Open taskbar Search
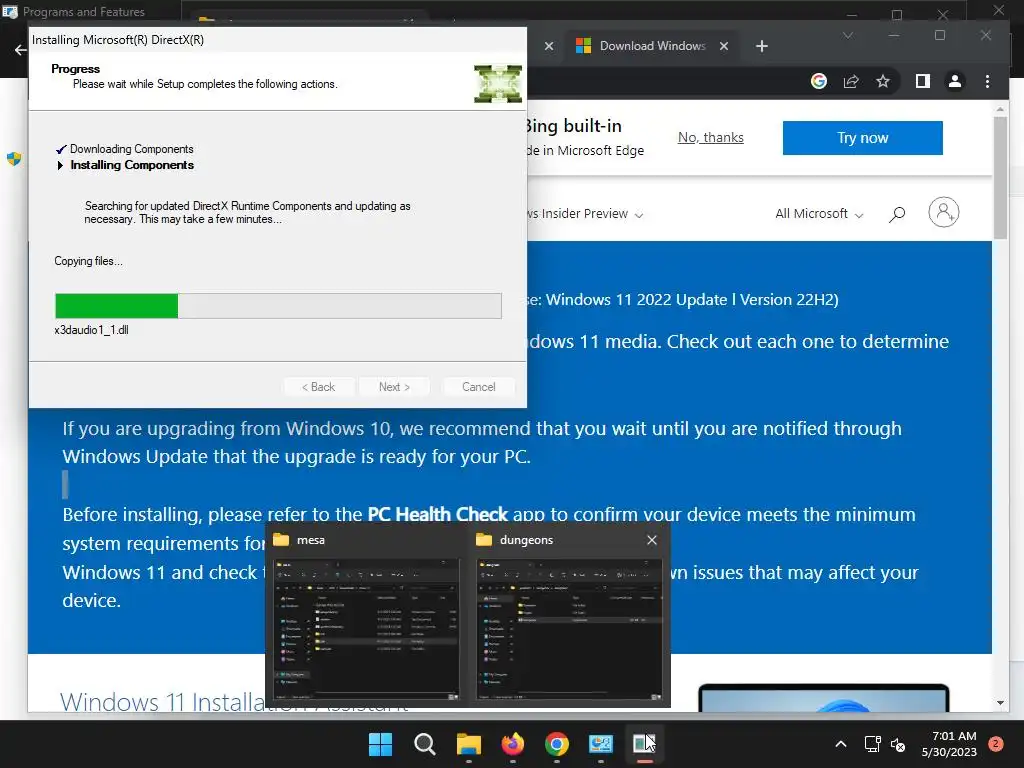1024x768 pixels. 424,744
